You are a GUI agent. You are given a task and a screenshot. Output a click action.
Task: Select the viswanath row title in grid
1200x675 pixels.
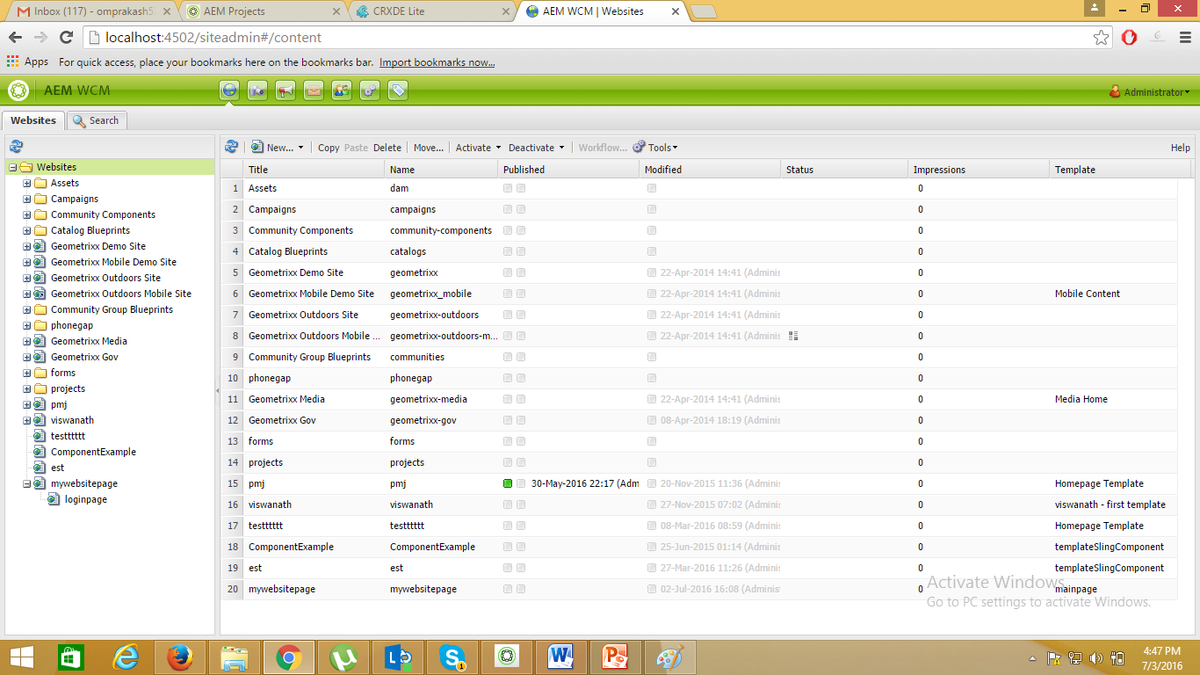pyautogui.click(x=270, y=505)
